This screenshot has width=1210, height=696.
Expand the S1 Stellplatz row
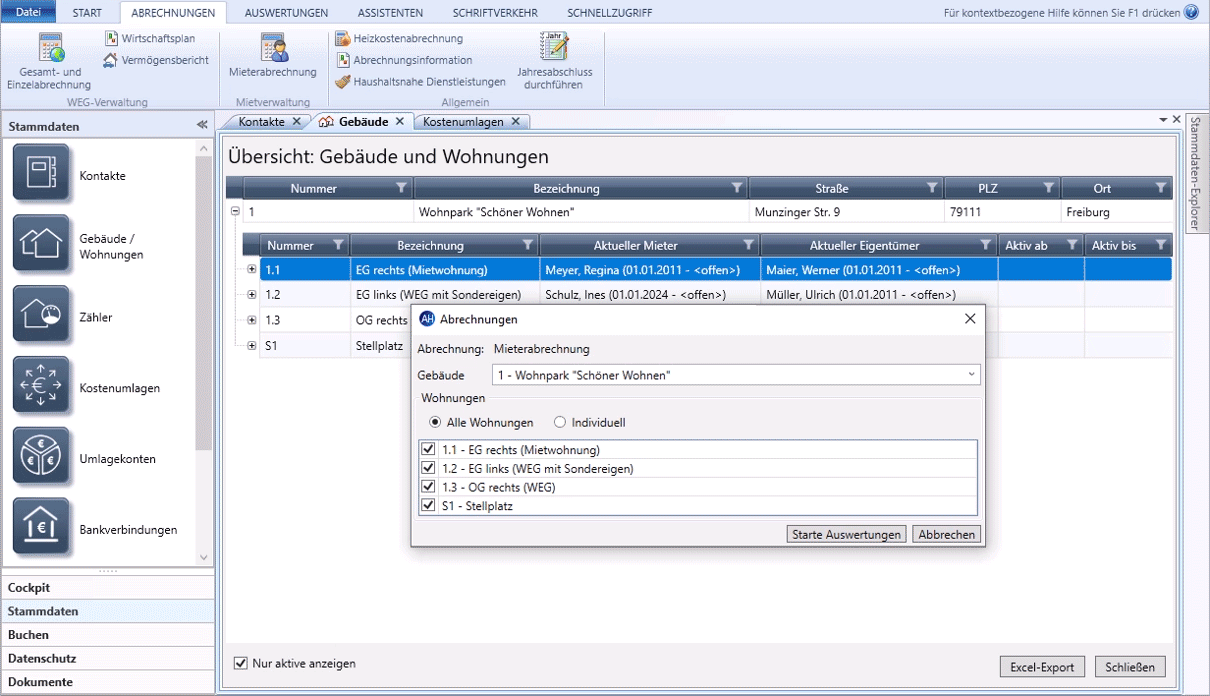(x=252, y=345)
